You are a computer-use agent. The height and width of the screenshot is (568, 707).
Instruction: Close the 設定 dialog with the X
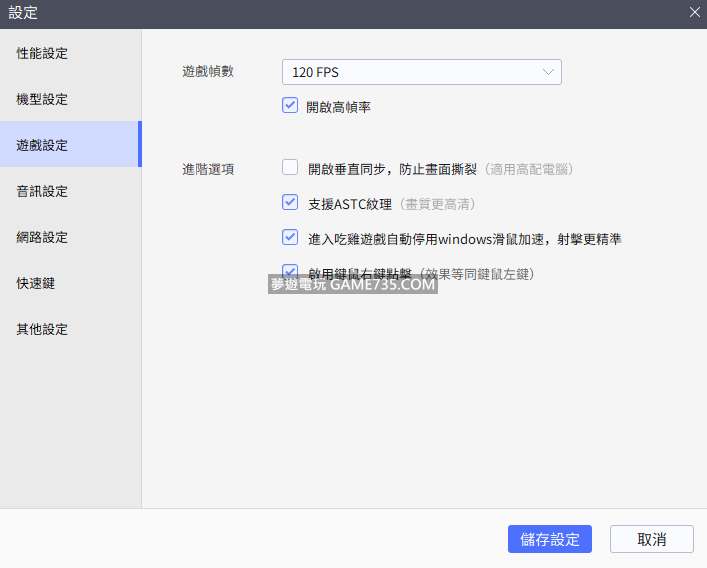[x=694, y=12]
